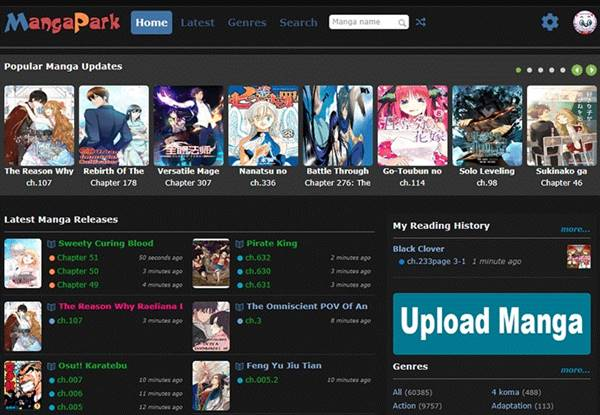Viewport: 600px width, 415px height.
Task: Expand Genres list with more link
Action: coord(575,370)
